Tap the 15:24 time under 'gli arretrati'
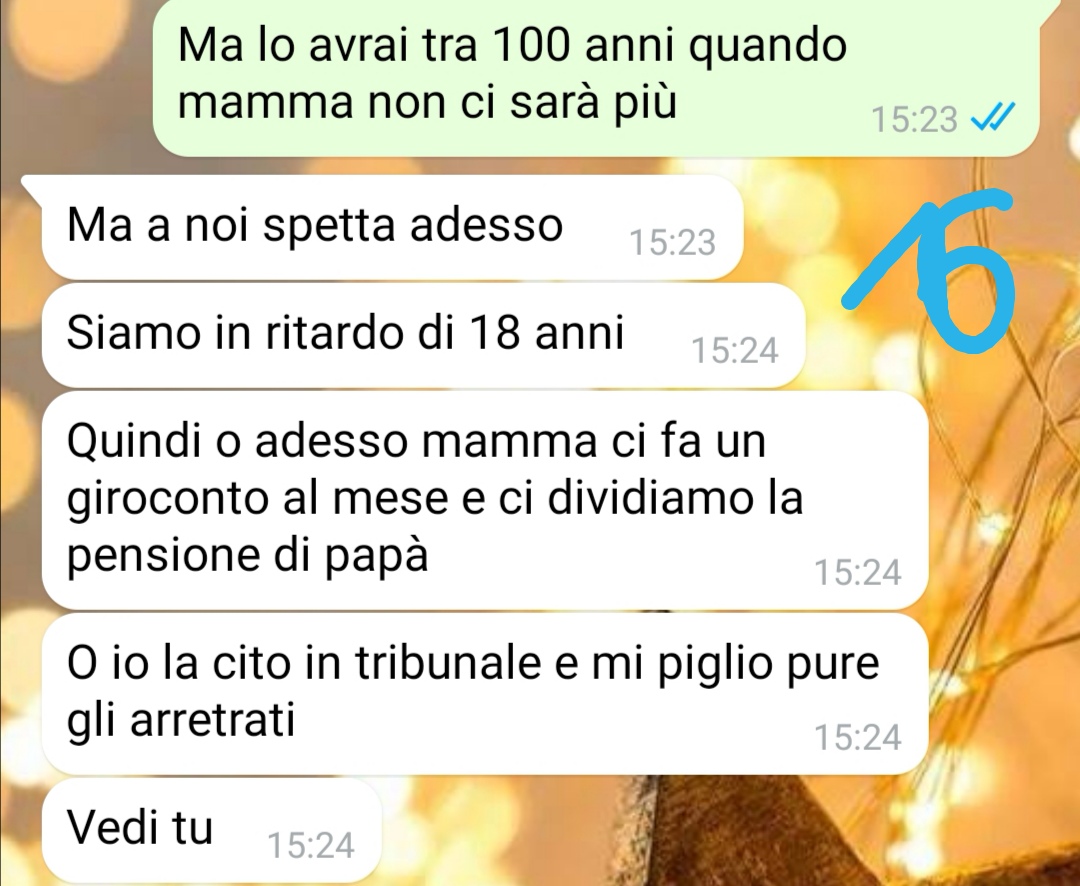The height and width of the screenshot is (886, 1080). tap(858, 737)
